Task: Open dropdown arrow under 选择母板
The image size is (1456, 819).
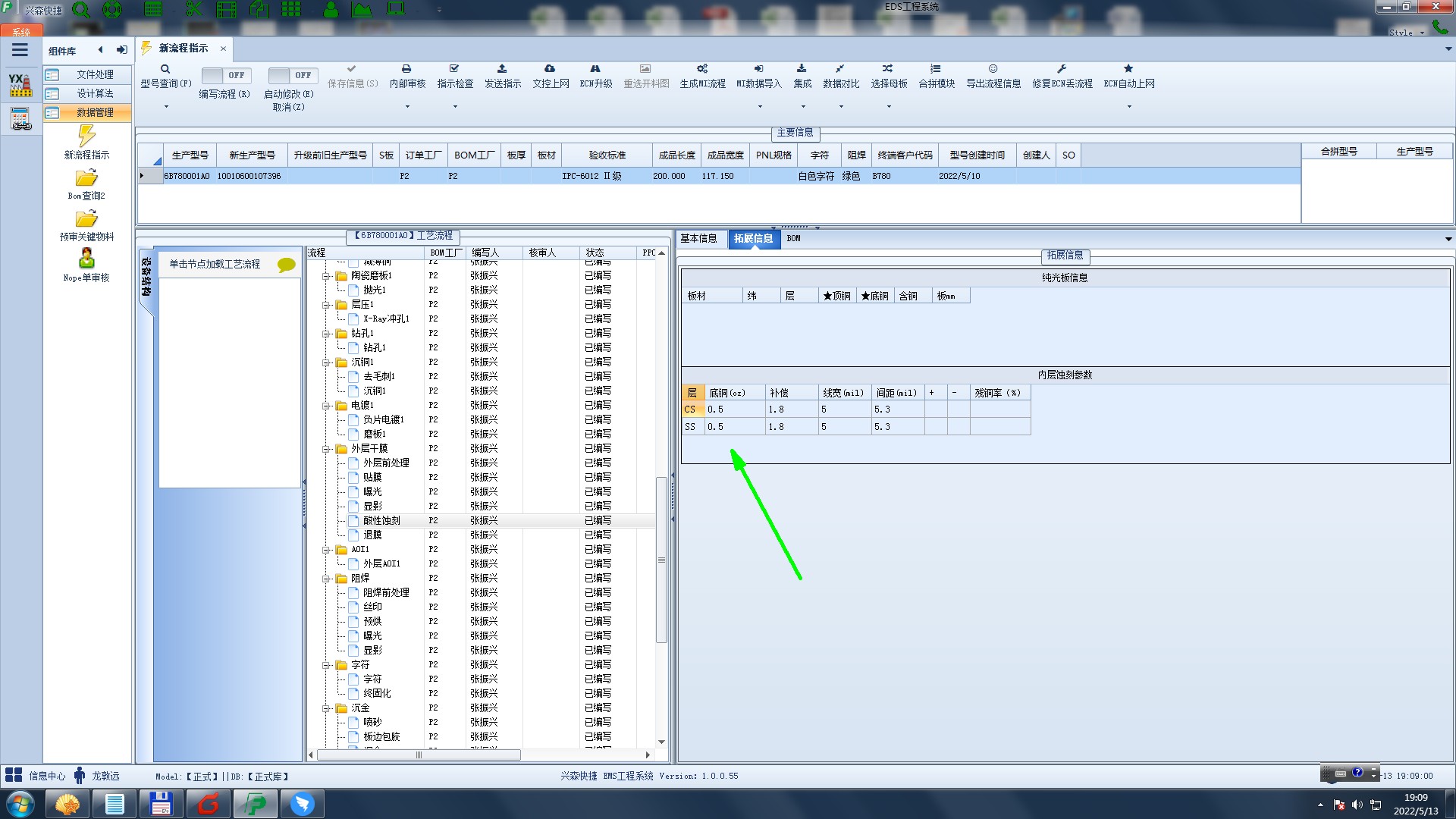Action: [x=889, y=107]
